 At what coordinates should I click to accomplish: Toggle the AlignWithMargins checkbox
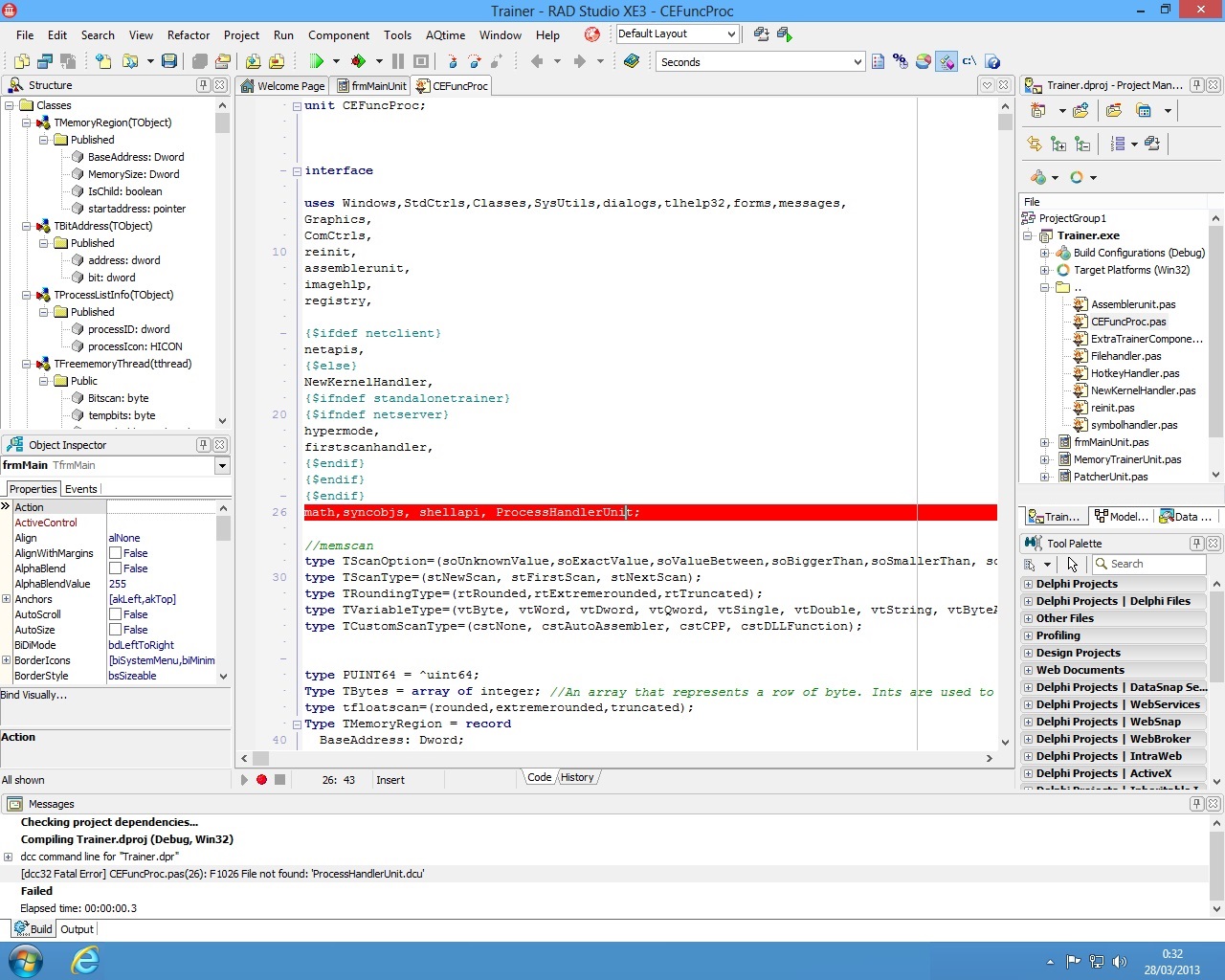coord(115,553)
